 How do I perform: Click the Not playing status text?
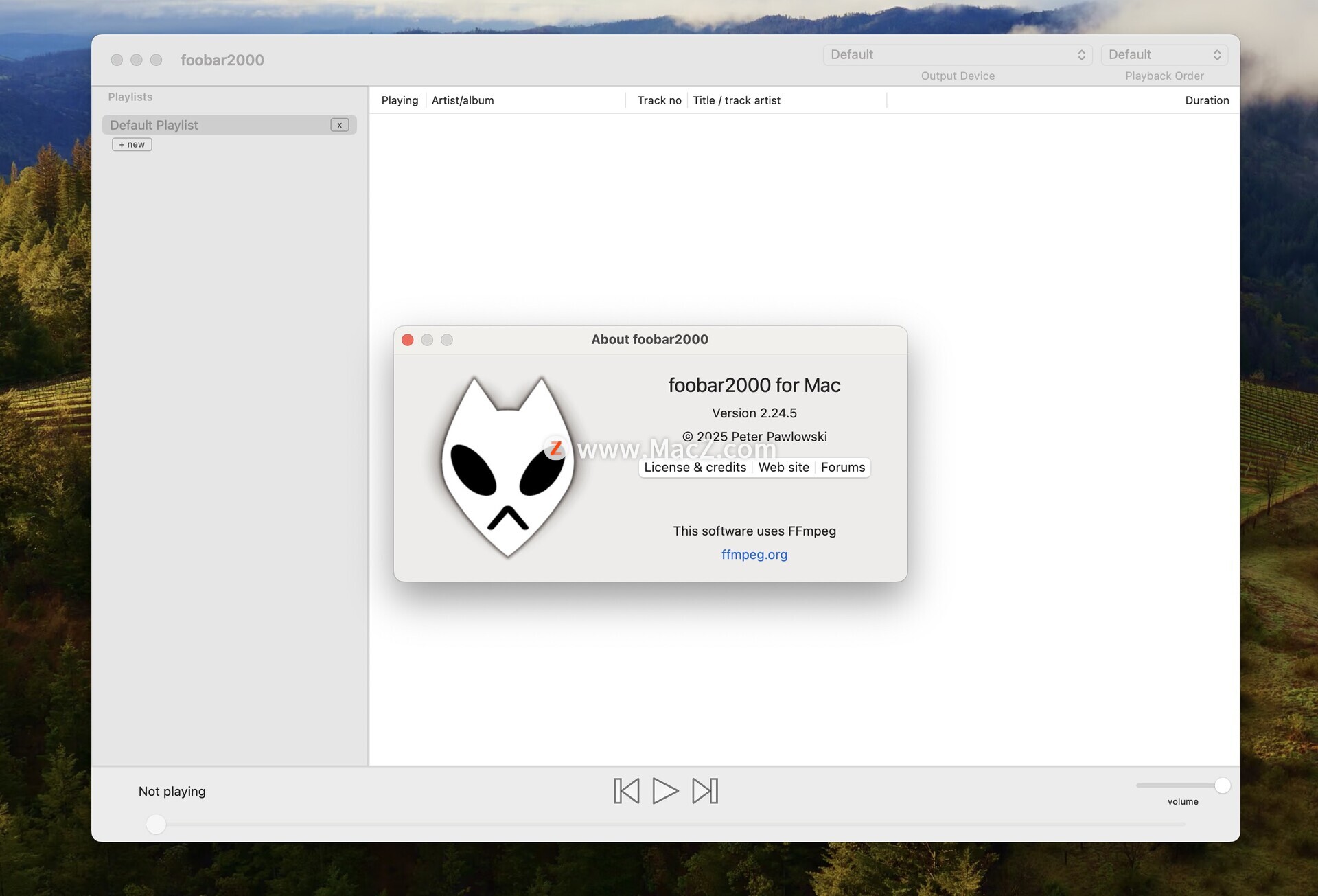172,792
